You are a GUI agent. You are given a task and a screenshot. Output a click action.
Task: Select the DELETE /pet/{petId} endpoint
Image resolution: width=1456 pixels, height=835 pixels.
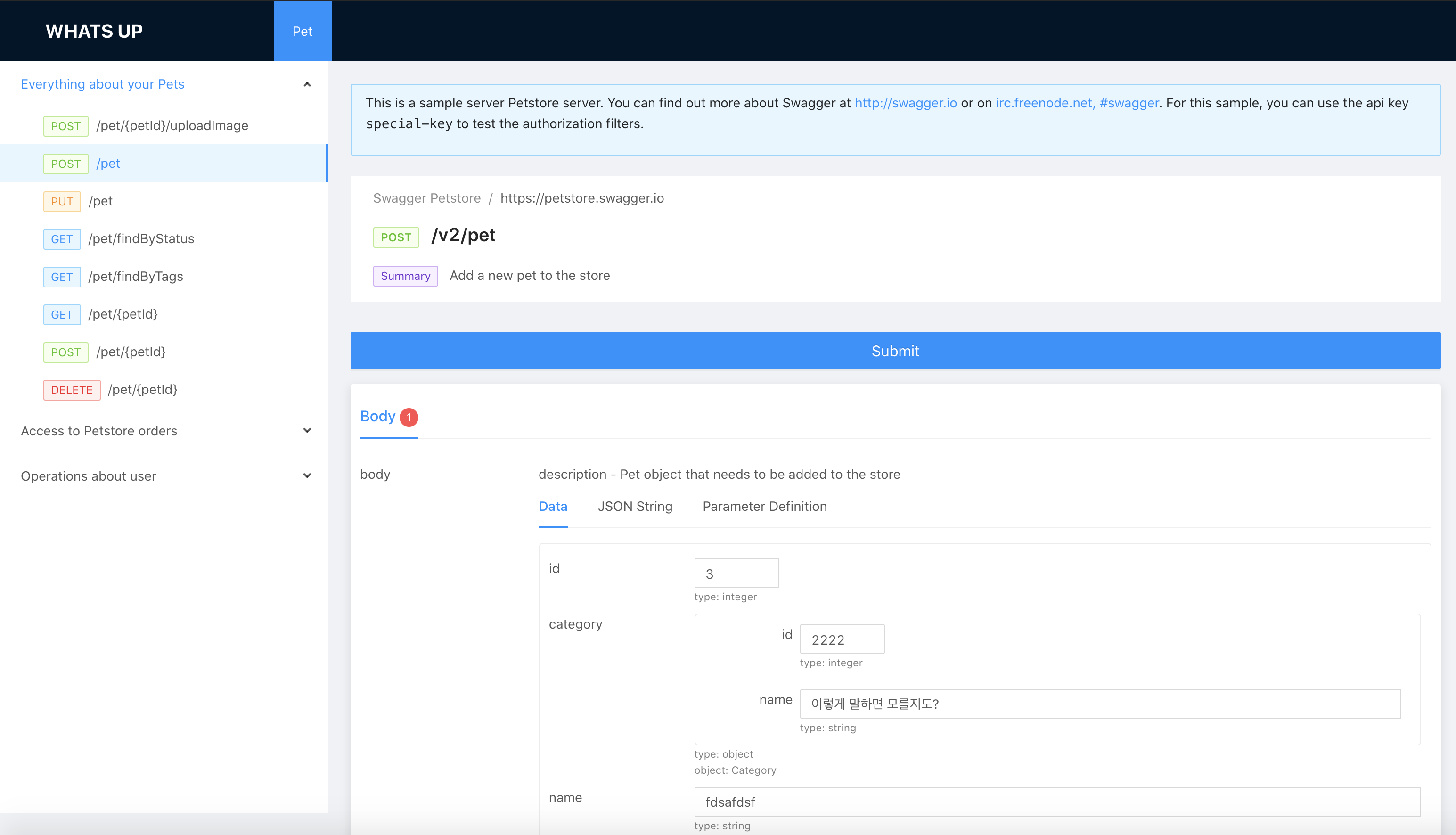(142, 390)
